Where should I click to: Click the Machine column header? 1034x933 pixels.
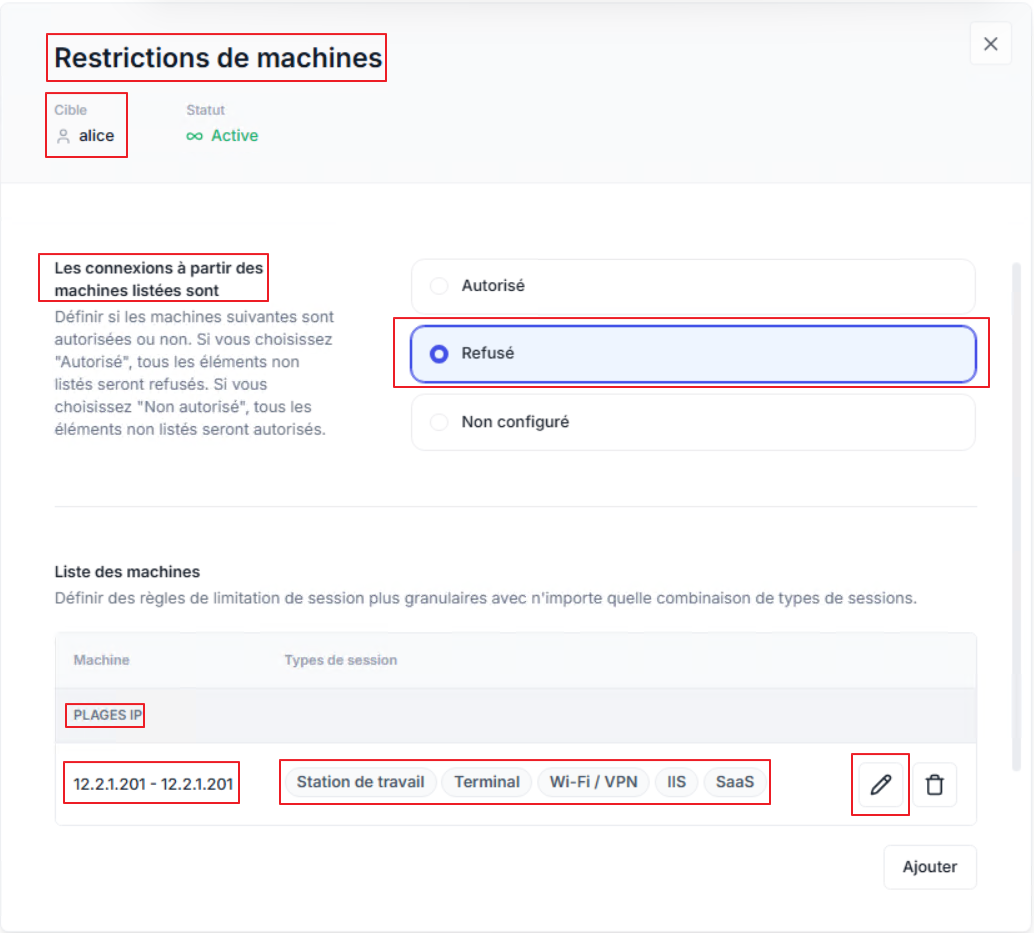(101, 660)
